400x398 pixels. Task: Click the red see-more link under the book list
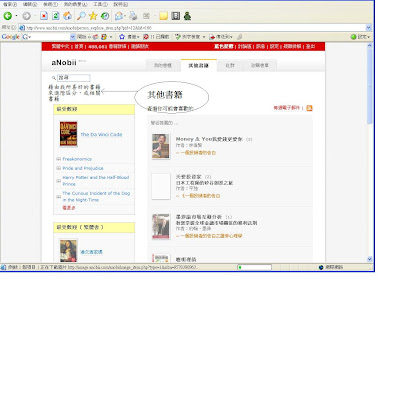coord(69,208)
